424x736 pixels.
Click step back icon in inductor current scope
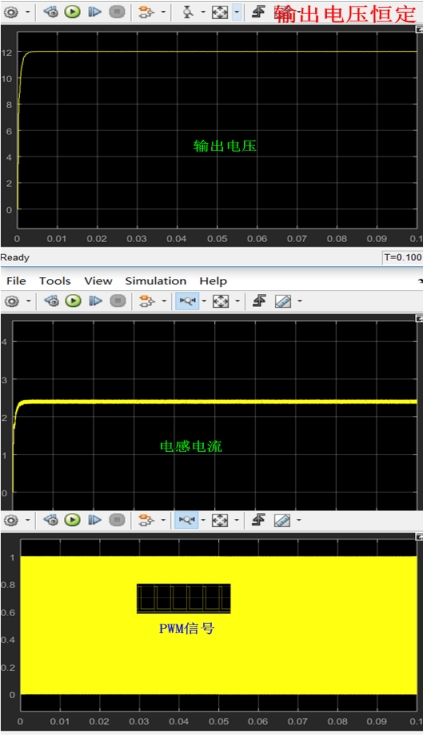(x=51, y=301)
